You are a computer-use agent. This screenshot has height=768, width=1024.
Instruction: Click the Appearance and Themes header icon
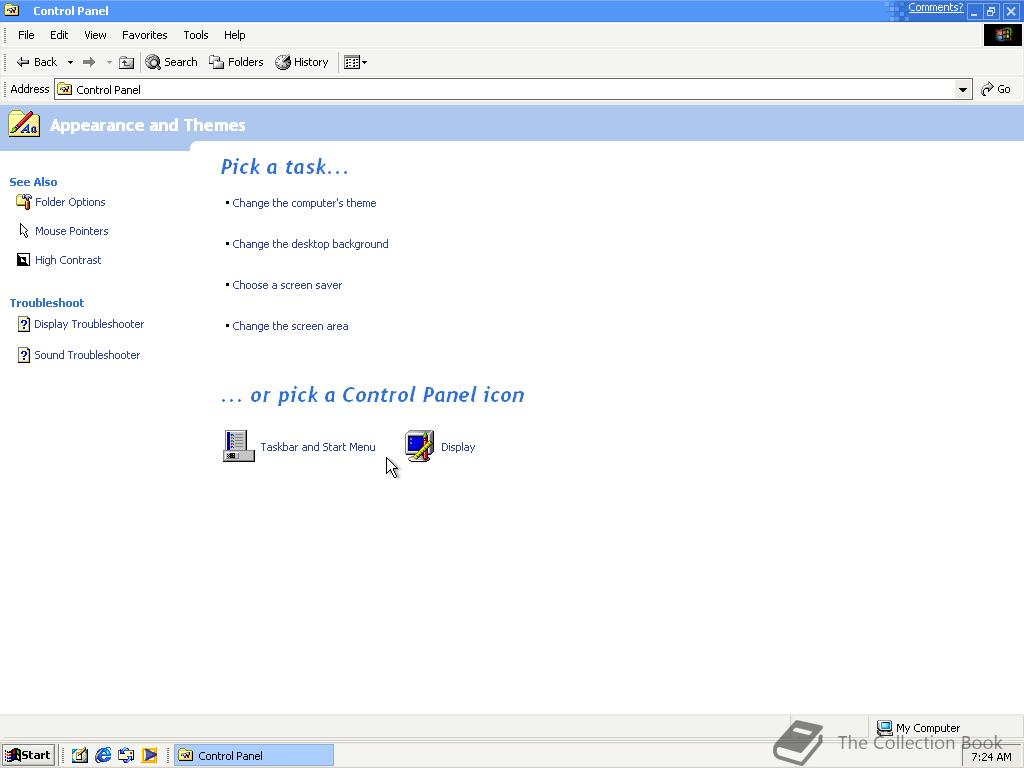[x=24, y=123]
